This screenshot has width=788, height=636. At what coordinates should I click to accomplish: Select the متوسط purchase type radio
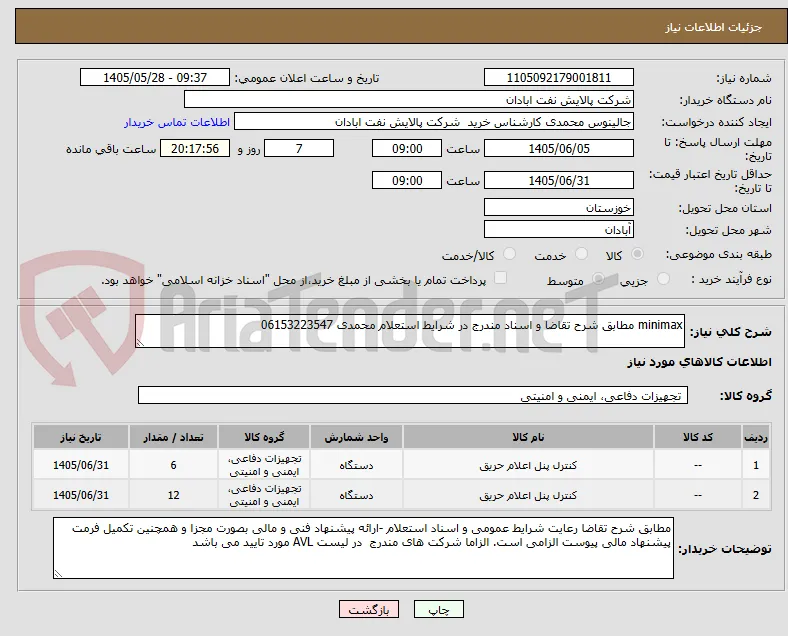pyautogui.click(x=598, y=279)
